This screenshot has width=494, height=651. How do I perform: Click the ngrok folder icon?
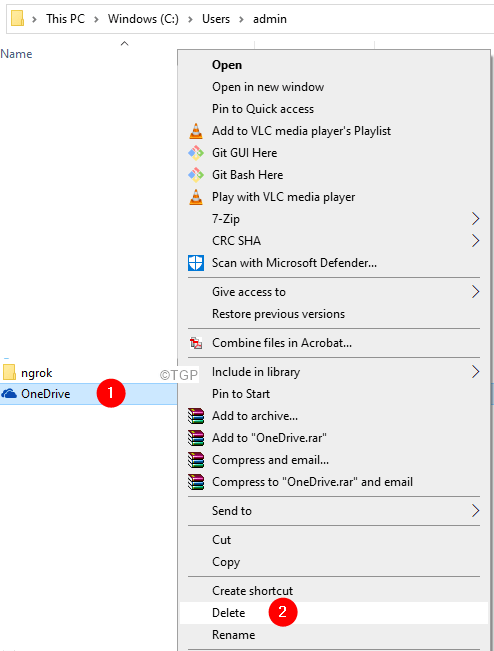coord(9,372)
